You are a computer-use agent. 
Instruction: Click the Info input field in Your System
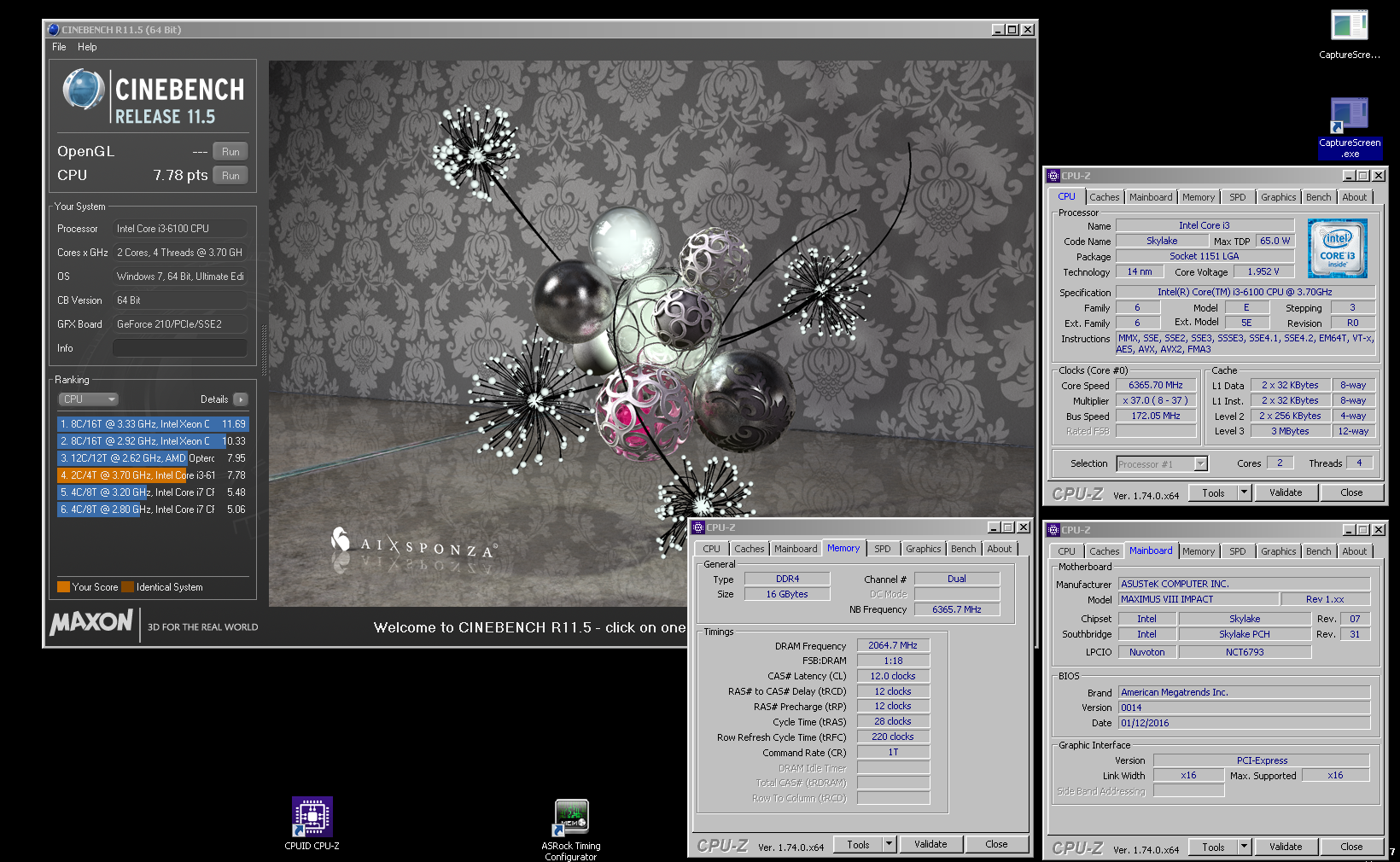click(179, 348)
